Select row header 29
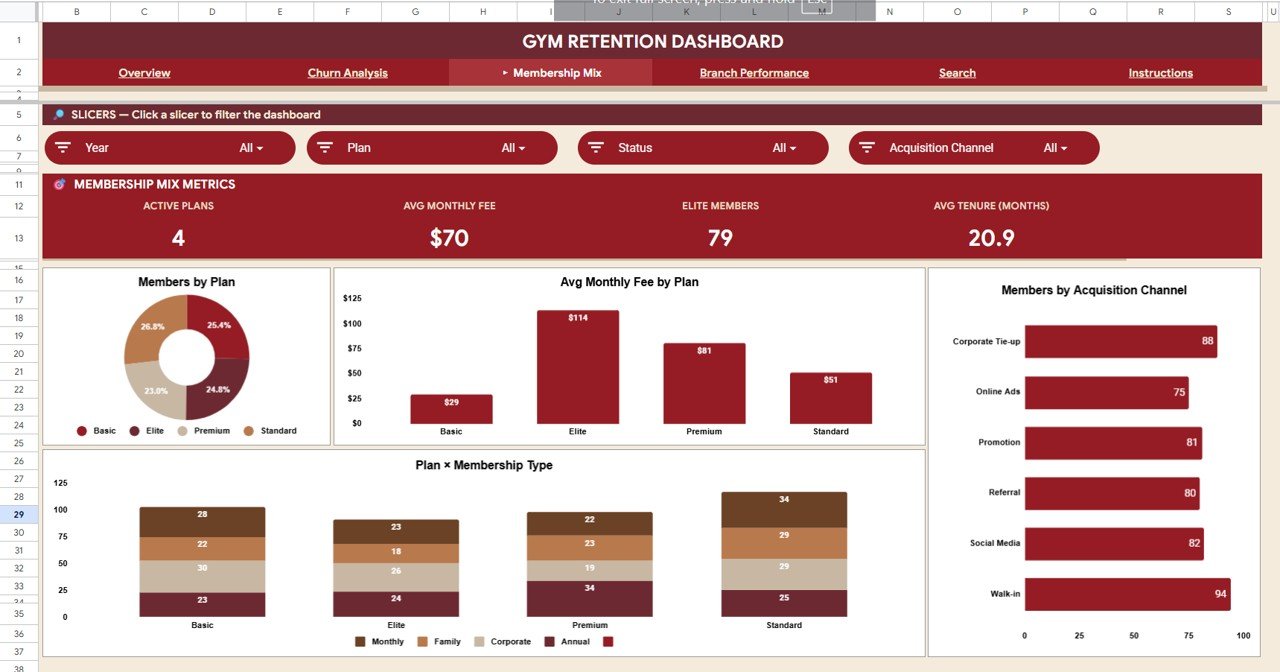 click(x=19, y=514)
